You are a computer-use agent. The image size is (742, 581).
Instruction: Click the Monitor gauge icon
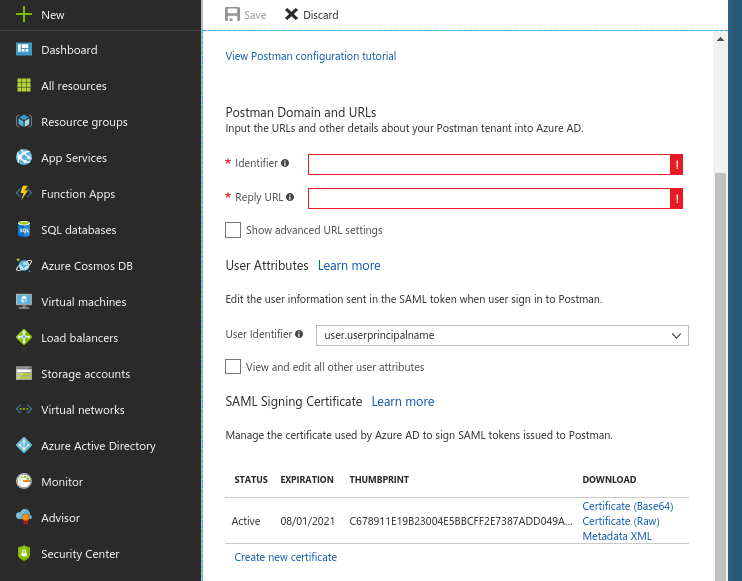(x=24, y=481)
